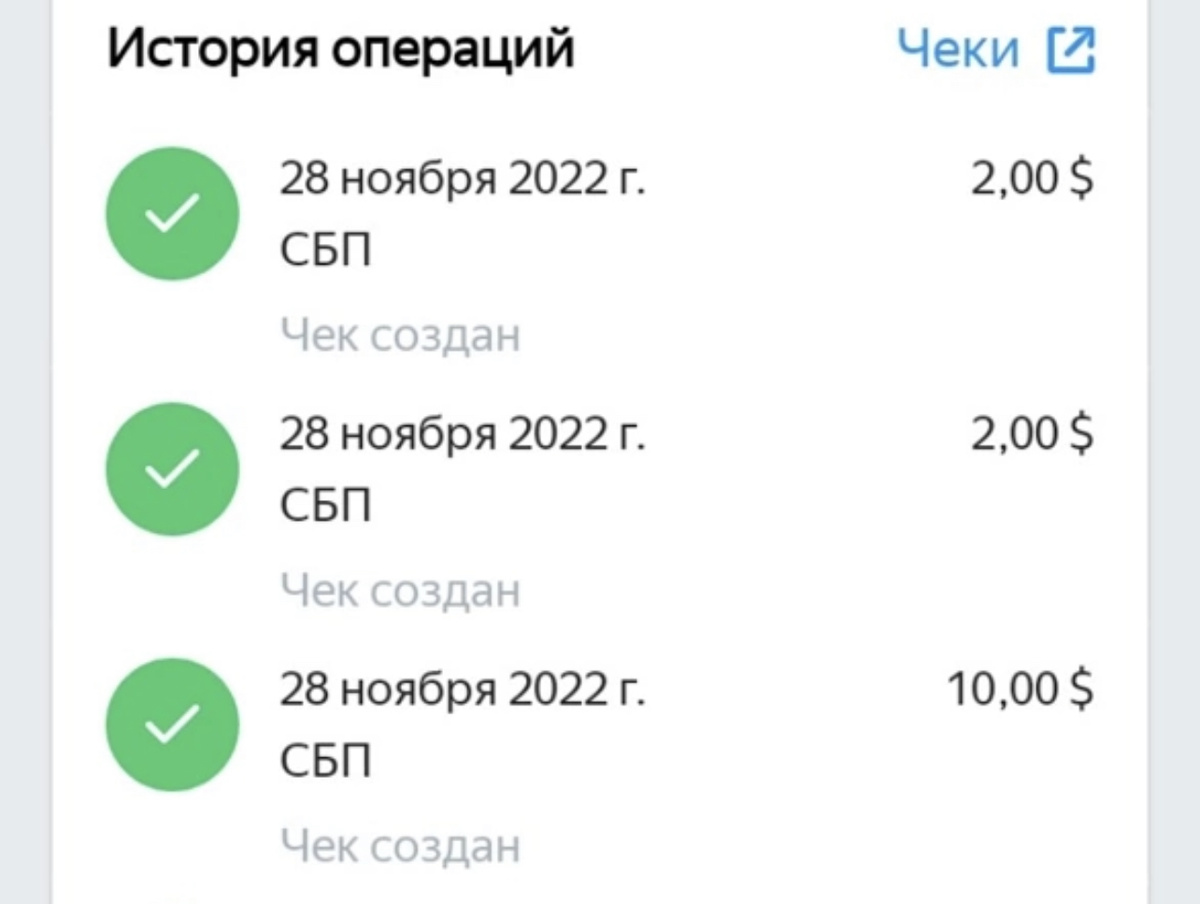Click the История операций section header
Screen dimensions: 1200x904
click(340, 46)
